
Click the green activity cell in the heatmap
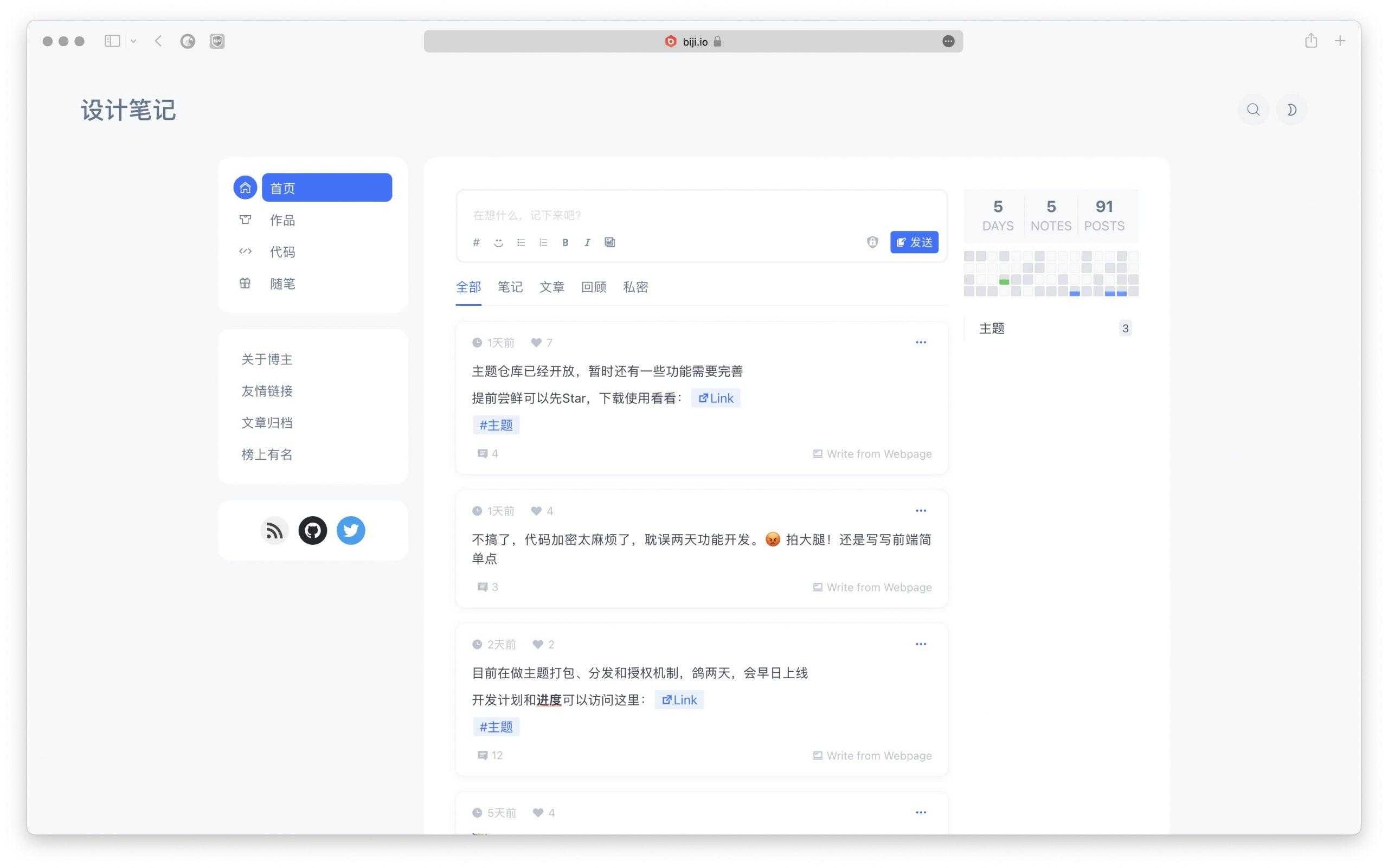coord(1004,281)
